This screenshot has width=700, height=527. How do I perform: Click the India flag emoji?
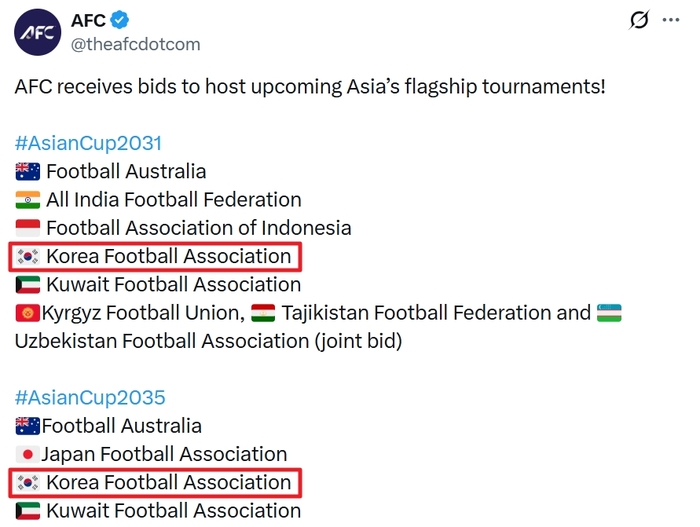28,200
